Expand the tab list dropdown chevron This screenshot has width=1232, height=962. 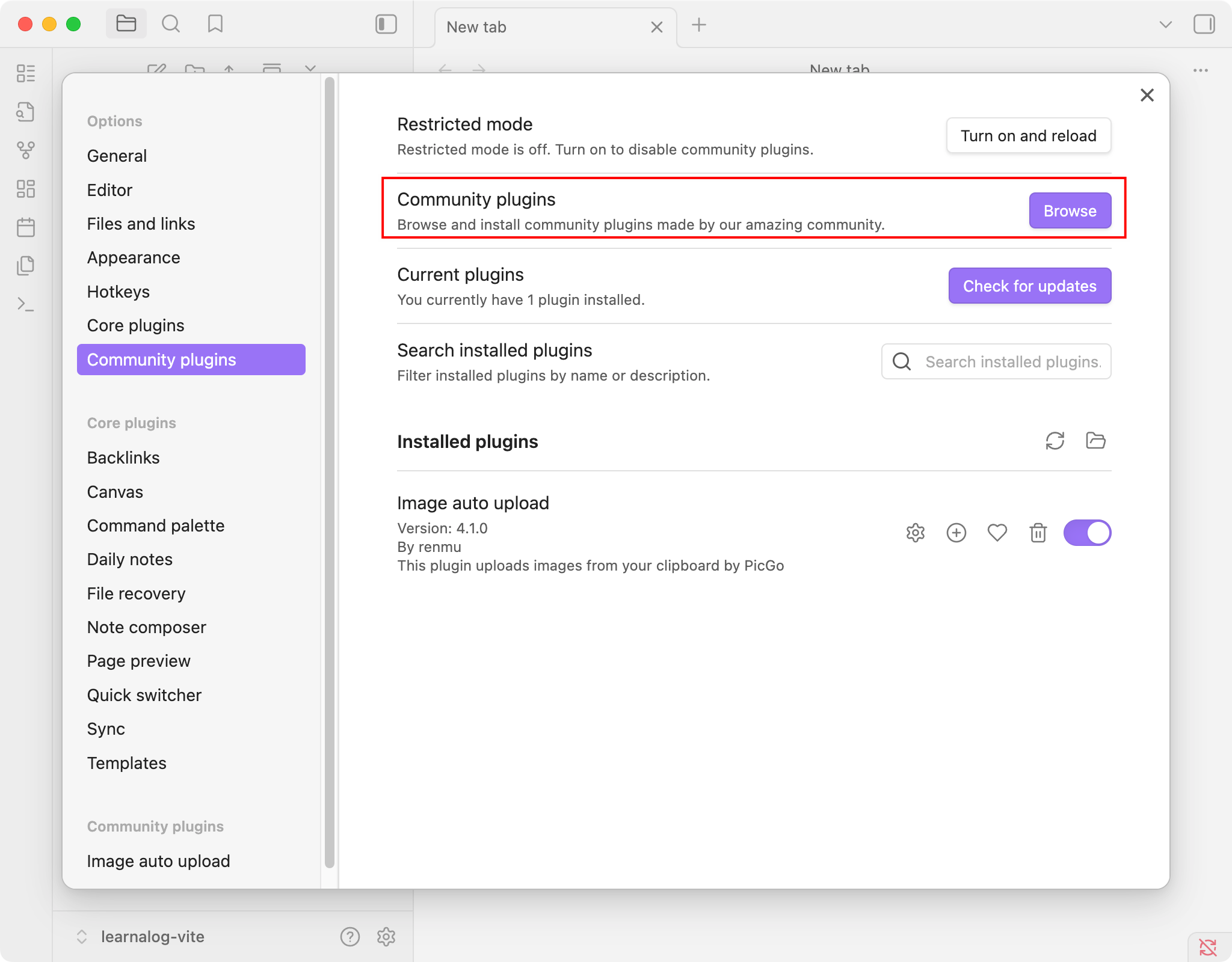point(1165,25)
